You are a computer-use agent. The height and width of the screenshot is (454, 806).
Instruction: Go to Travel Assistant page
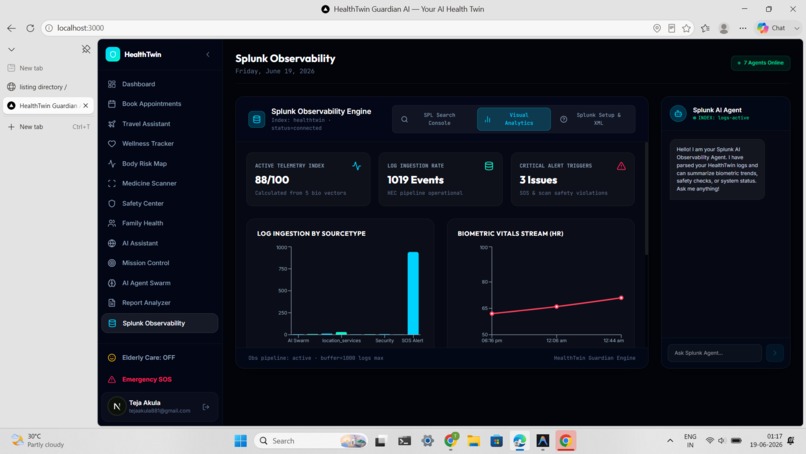point(159,124)
